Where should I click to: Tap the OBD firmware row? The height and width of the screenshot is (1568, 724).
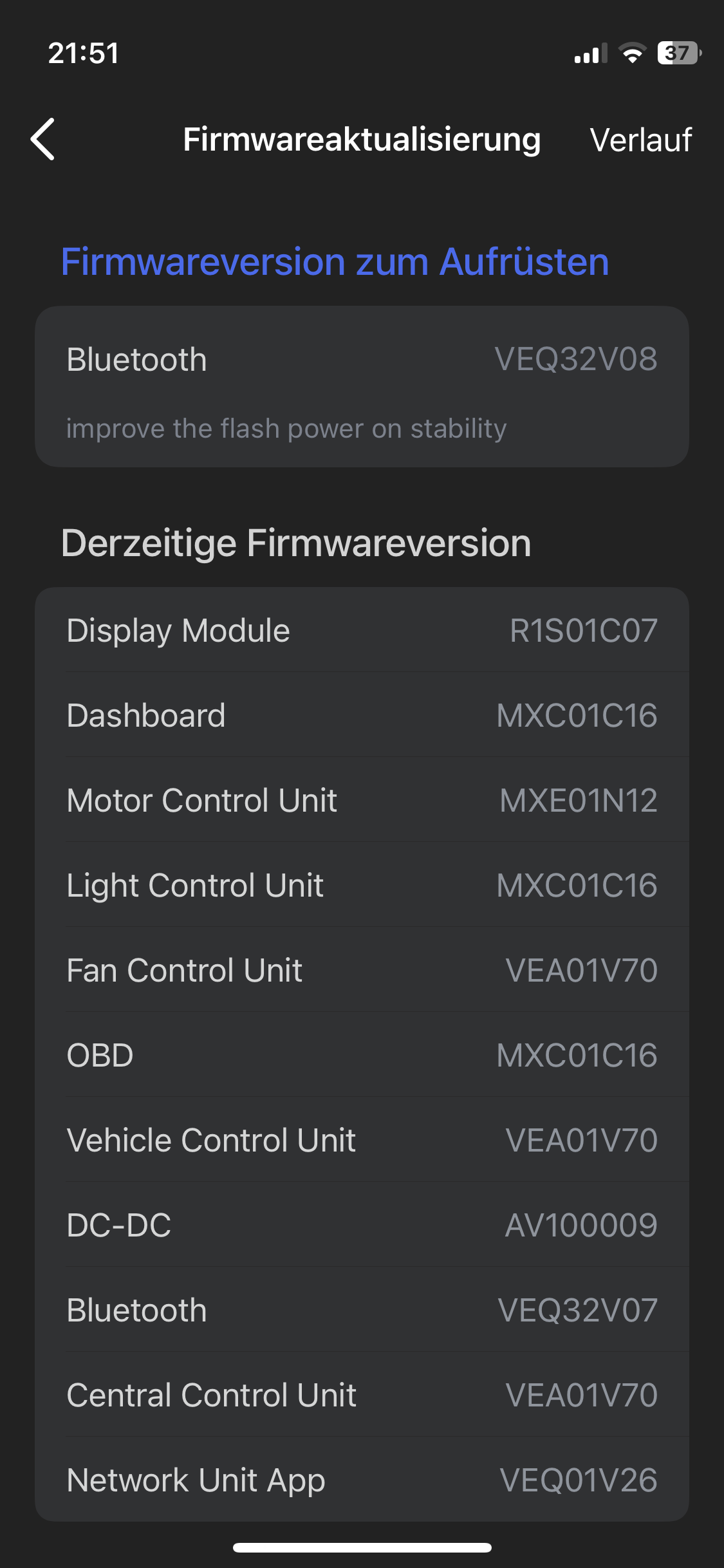pos(362,1055)
